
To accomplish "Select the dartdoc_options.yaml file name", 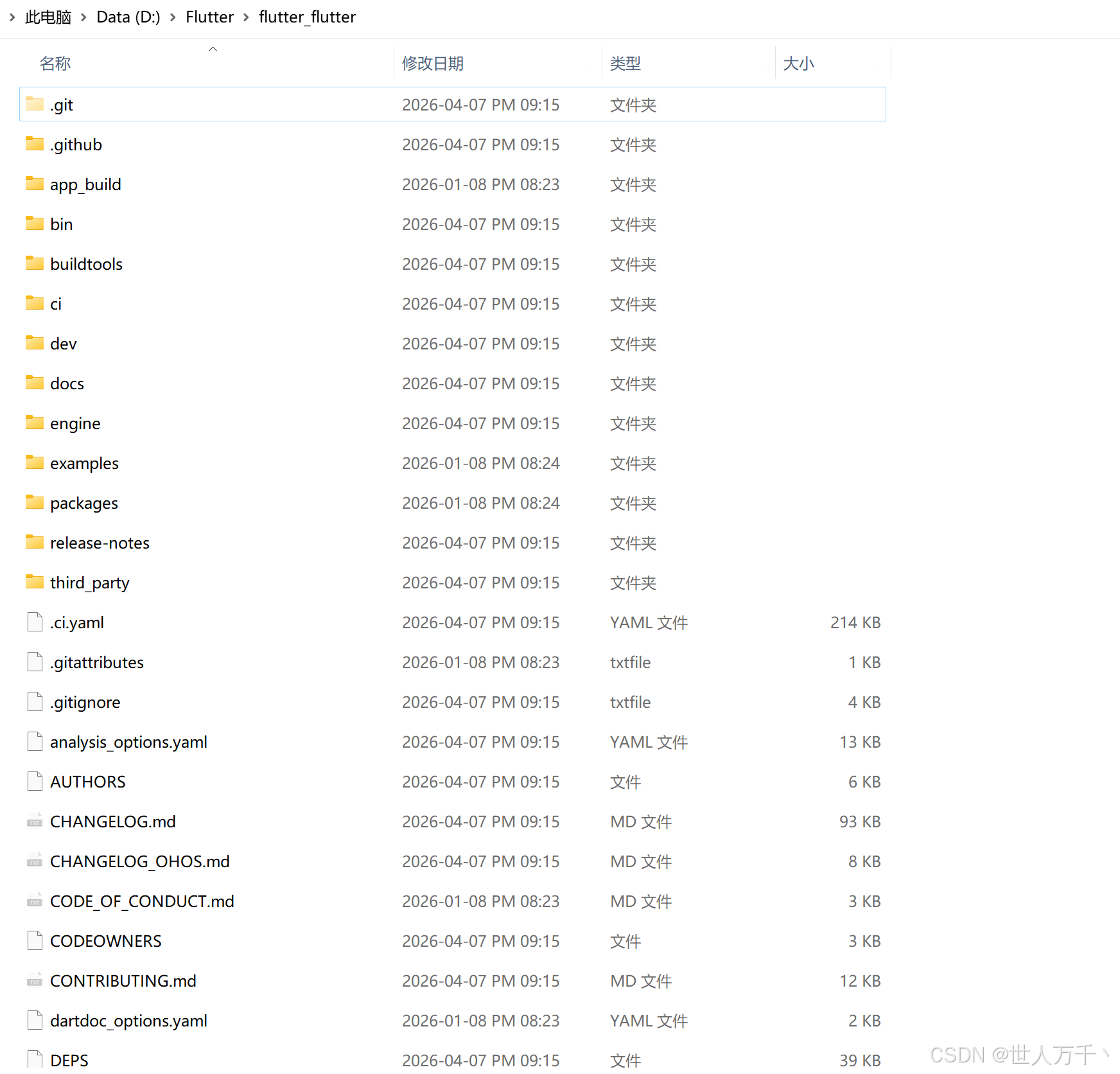I will click(x=128, y=1021).
